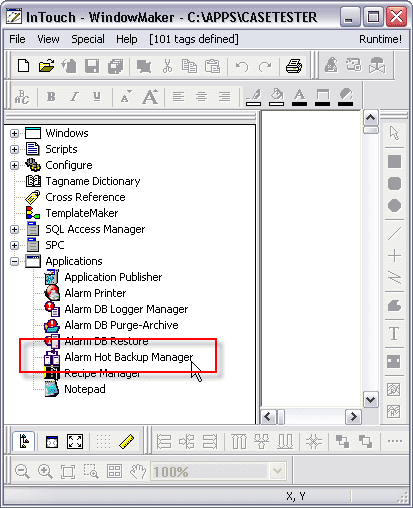Toggle Hide/Restore All toolbars icon
This screenshot has height=508, width=413.
click(52, 442)
